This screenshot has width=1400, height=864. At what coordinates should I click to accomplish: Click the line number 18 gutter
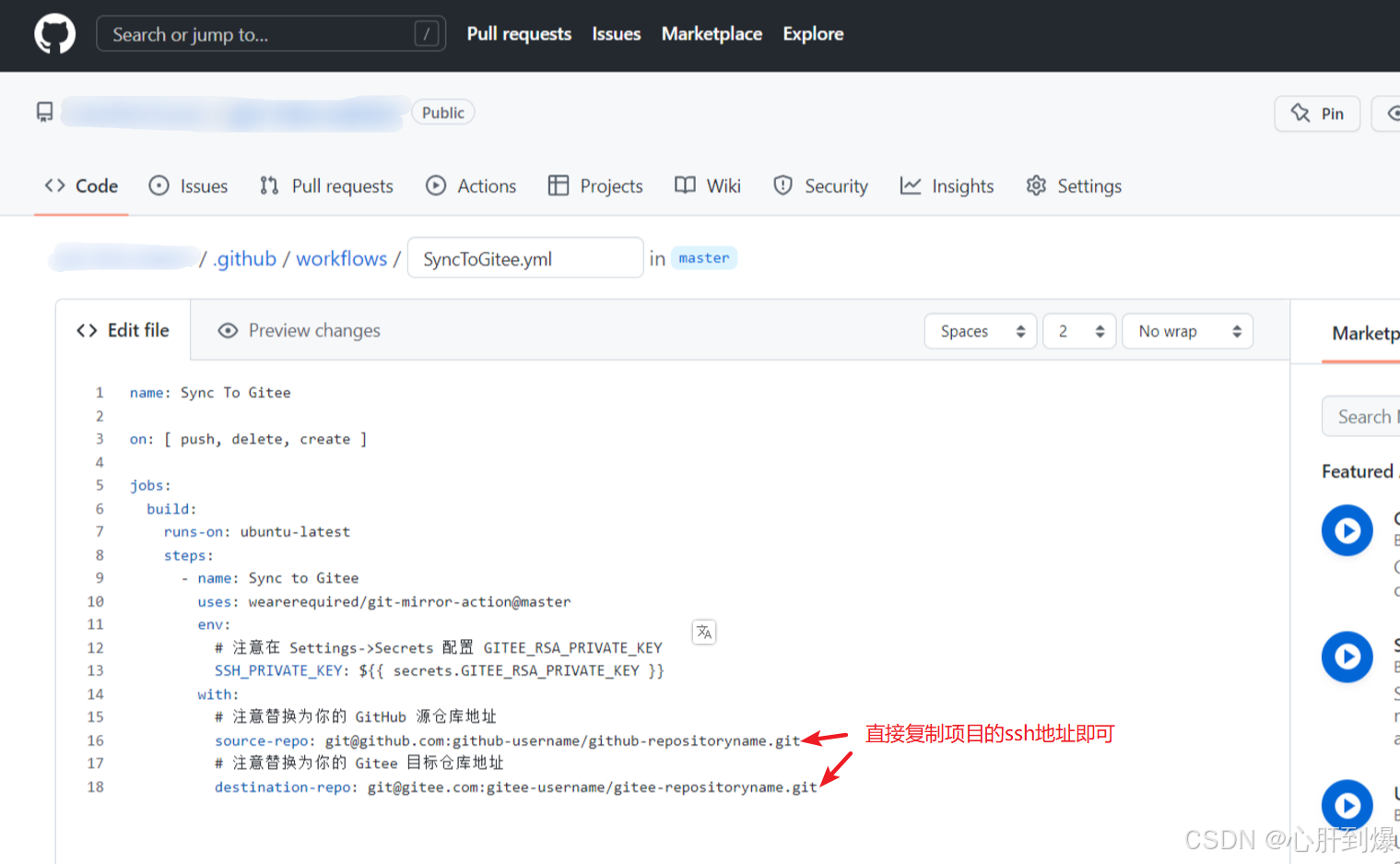point(96,787)
